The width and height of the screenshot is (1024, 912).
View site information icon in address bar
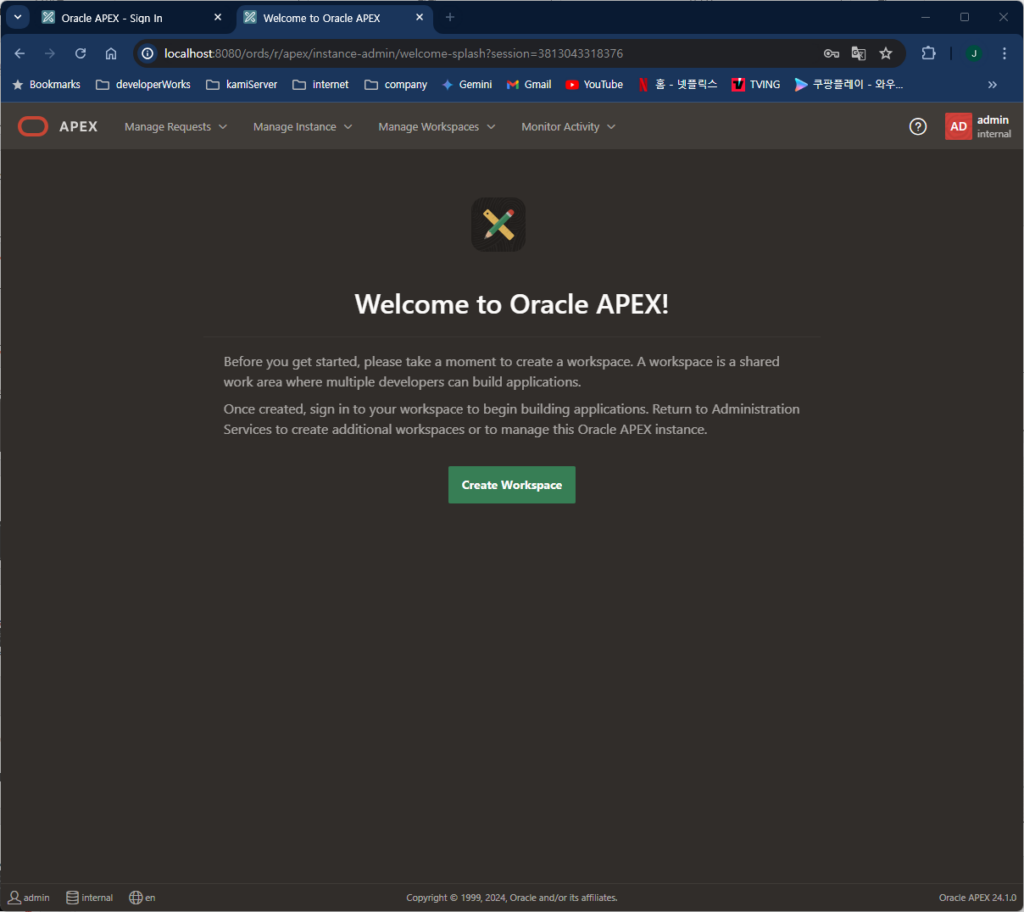(x=148, y=54)
